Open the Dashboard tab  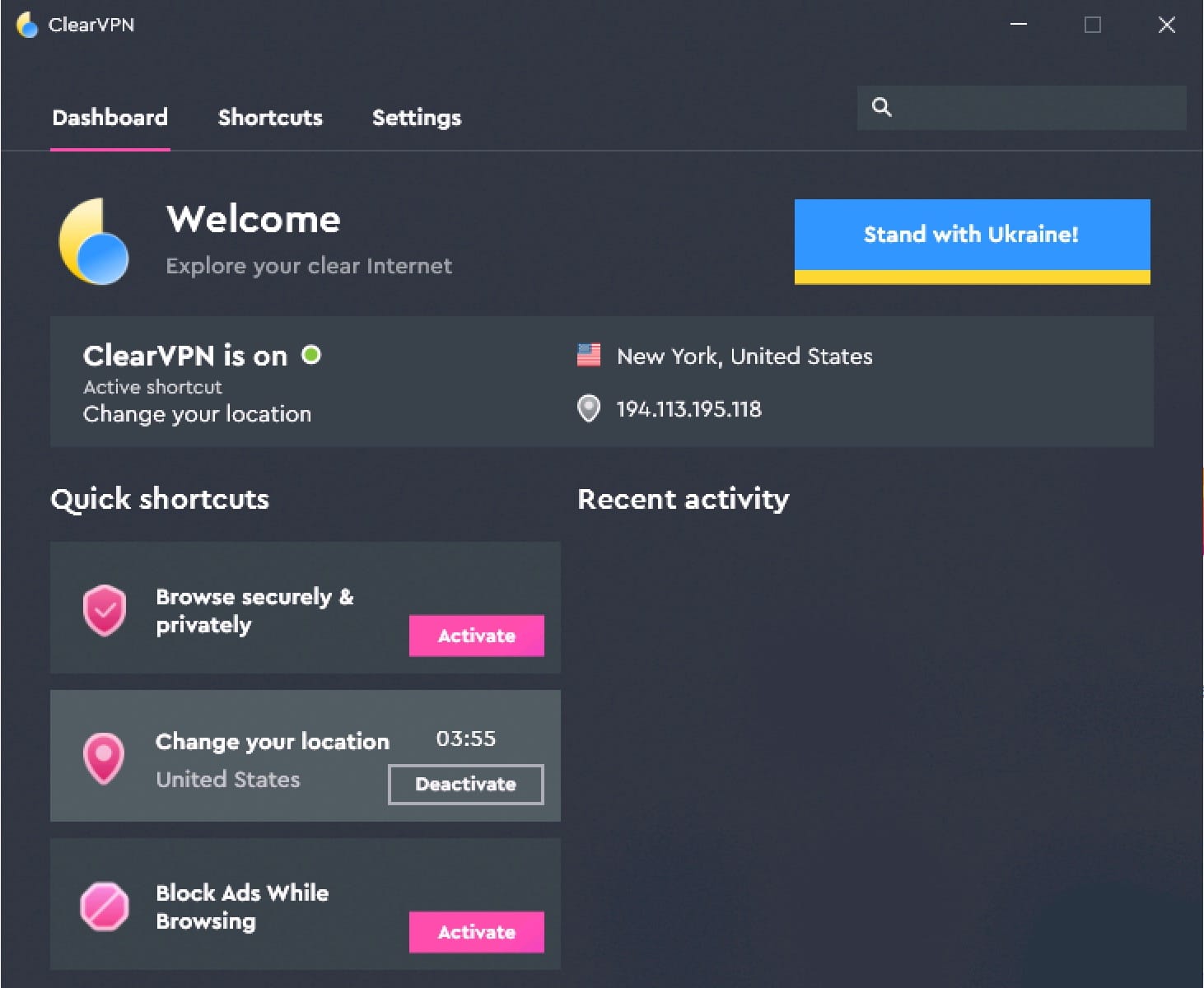(x=110, y=118)
